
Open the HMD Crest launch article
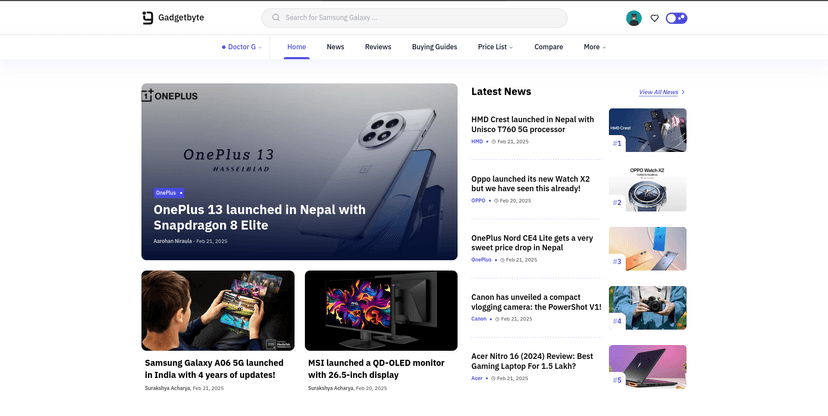532,124
